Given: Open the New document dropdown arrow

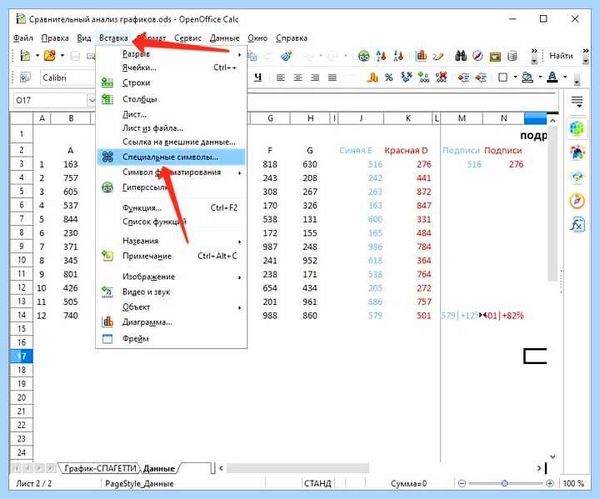Looking at the screenshot, I should click(x=37, y=56).
